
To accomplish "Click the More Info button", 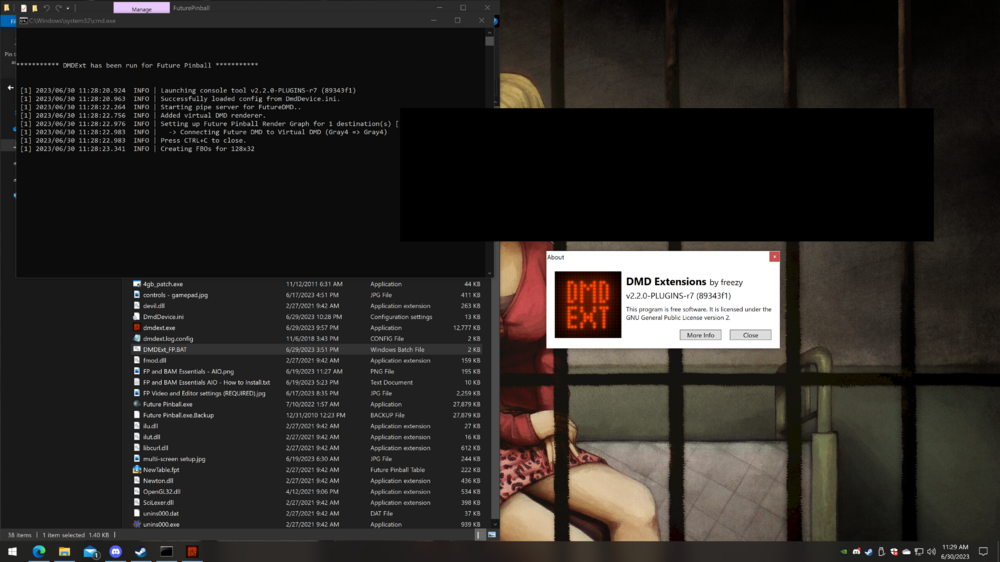I will point(700,335).
